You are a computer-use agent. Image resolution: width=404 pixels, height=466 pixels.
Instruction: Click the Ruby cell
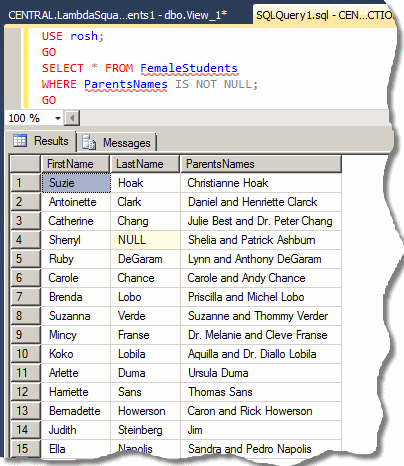coord(76,259)
